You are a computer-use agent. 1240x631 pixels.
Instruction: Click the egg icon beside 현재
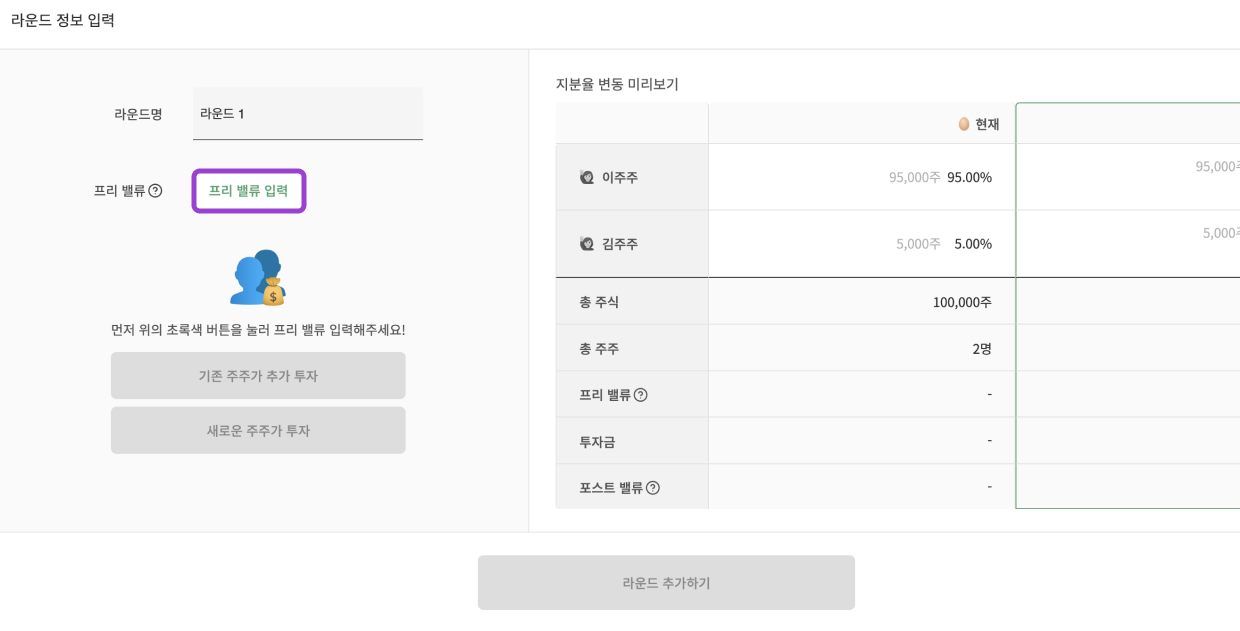964,124
